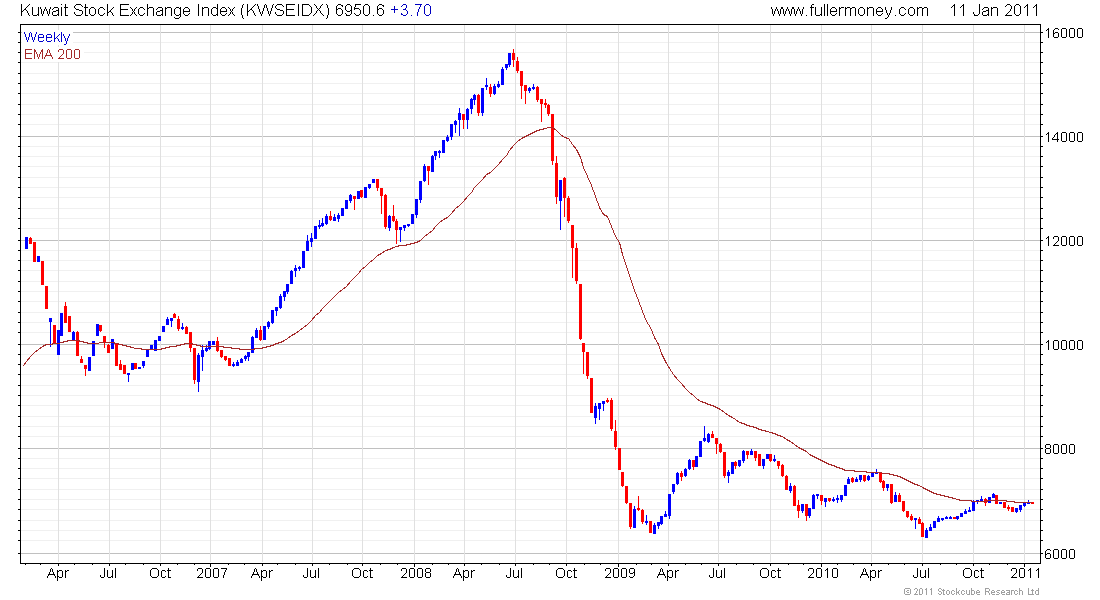Click the 8000 price axis label
This screenshot has width=1100, height=600.
pyautogui.click(x=1060, y=449)
